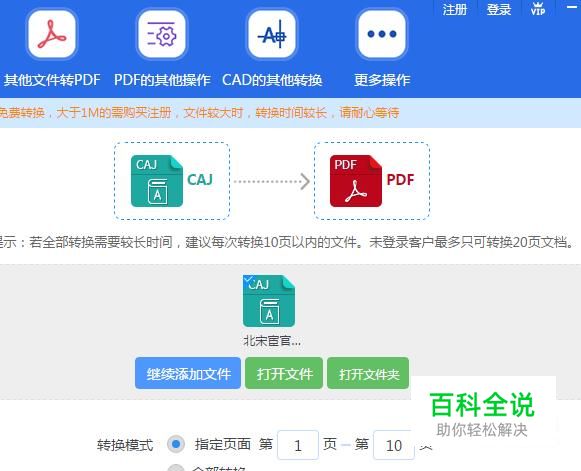Click 登录 to log in
The width and height of the screenshot is (581, 471).
[x=499, y=9]
